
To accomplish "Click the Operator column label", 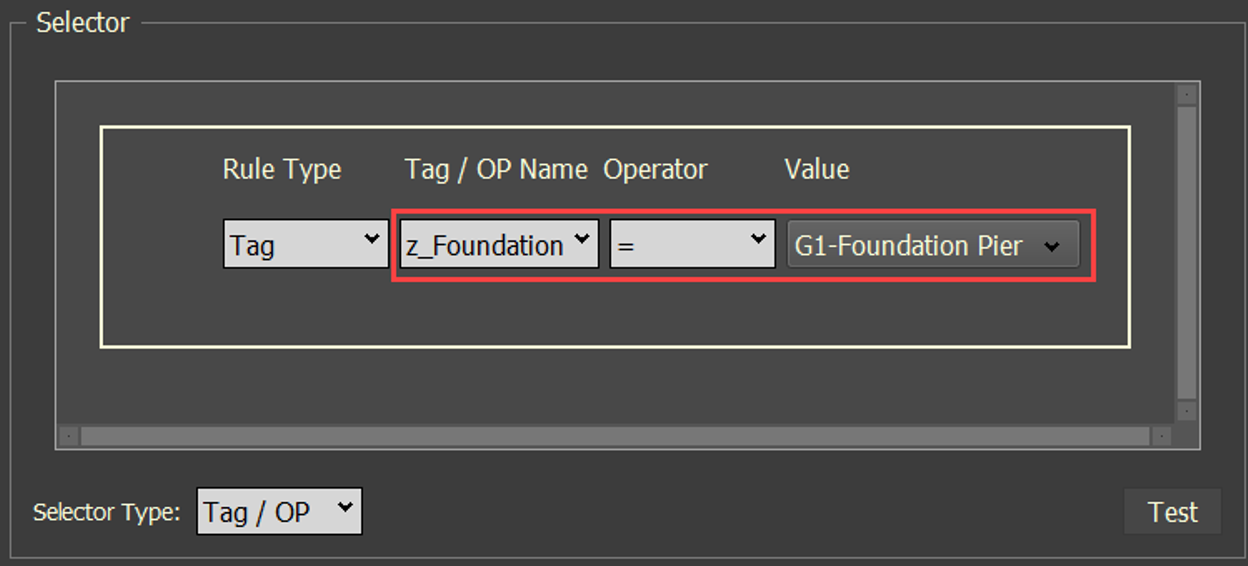I will [655, 170].
